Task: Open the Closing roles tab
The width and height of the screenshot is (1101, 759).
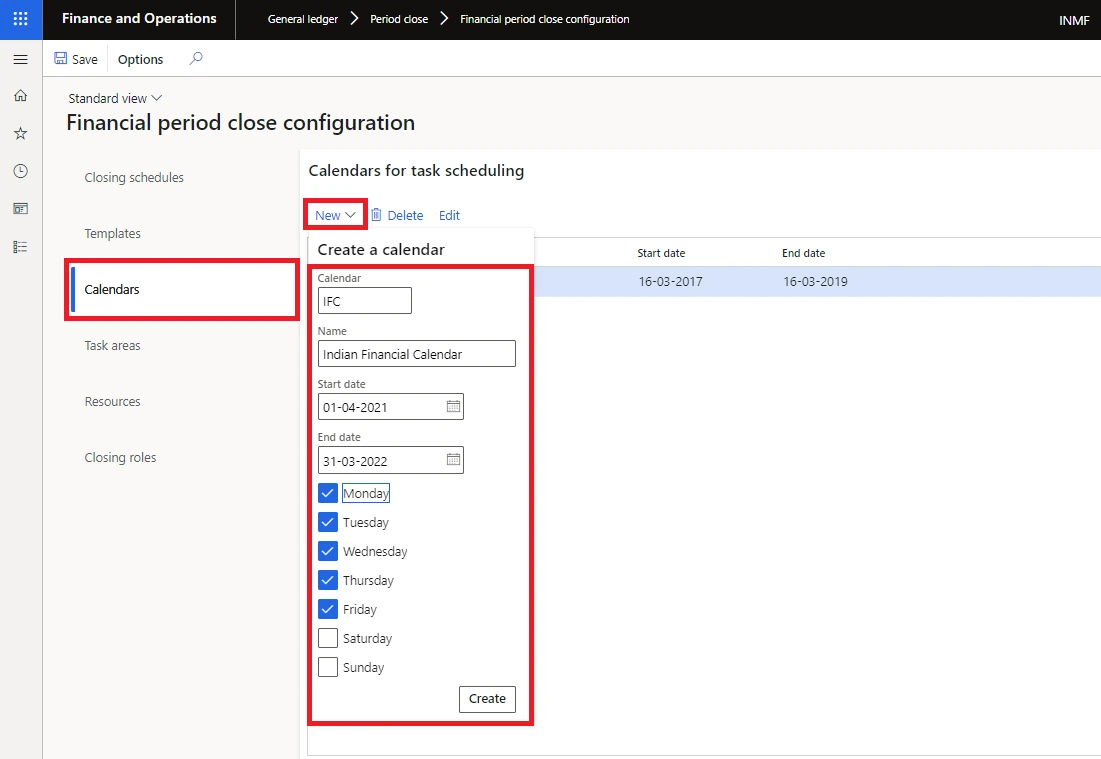Action: pos(120,458)
